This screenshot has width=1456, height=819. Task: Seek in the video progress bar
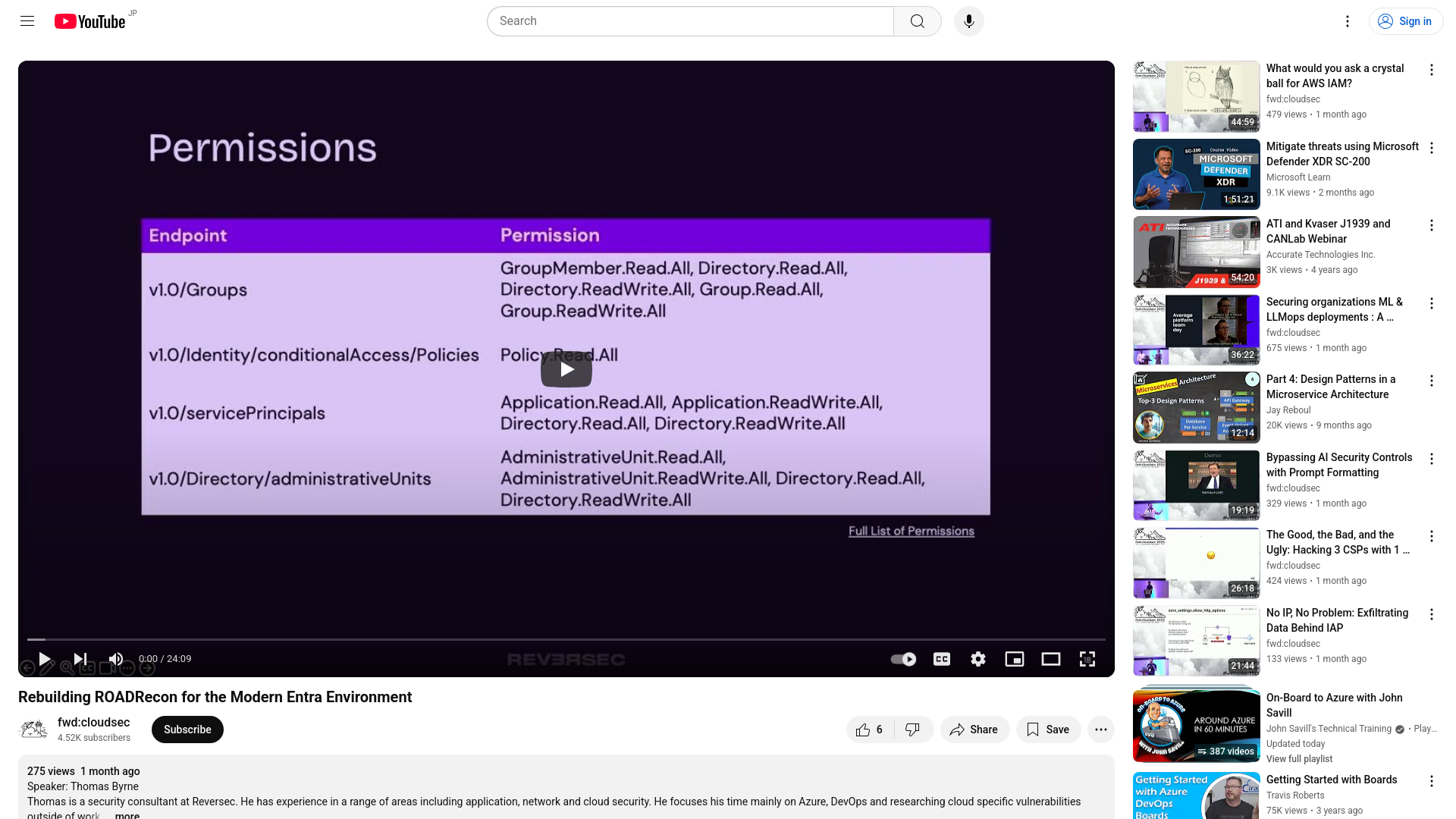tap(566, 639)
